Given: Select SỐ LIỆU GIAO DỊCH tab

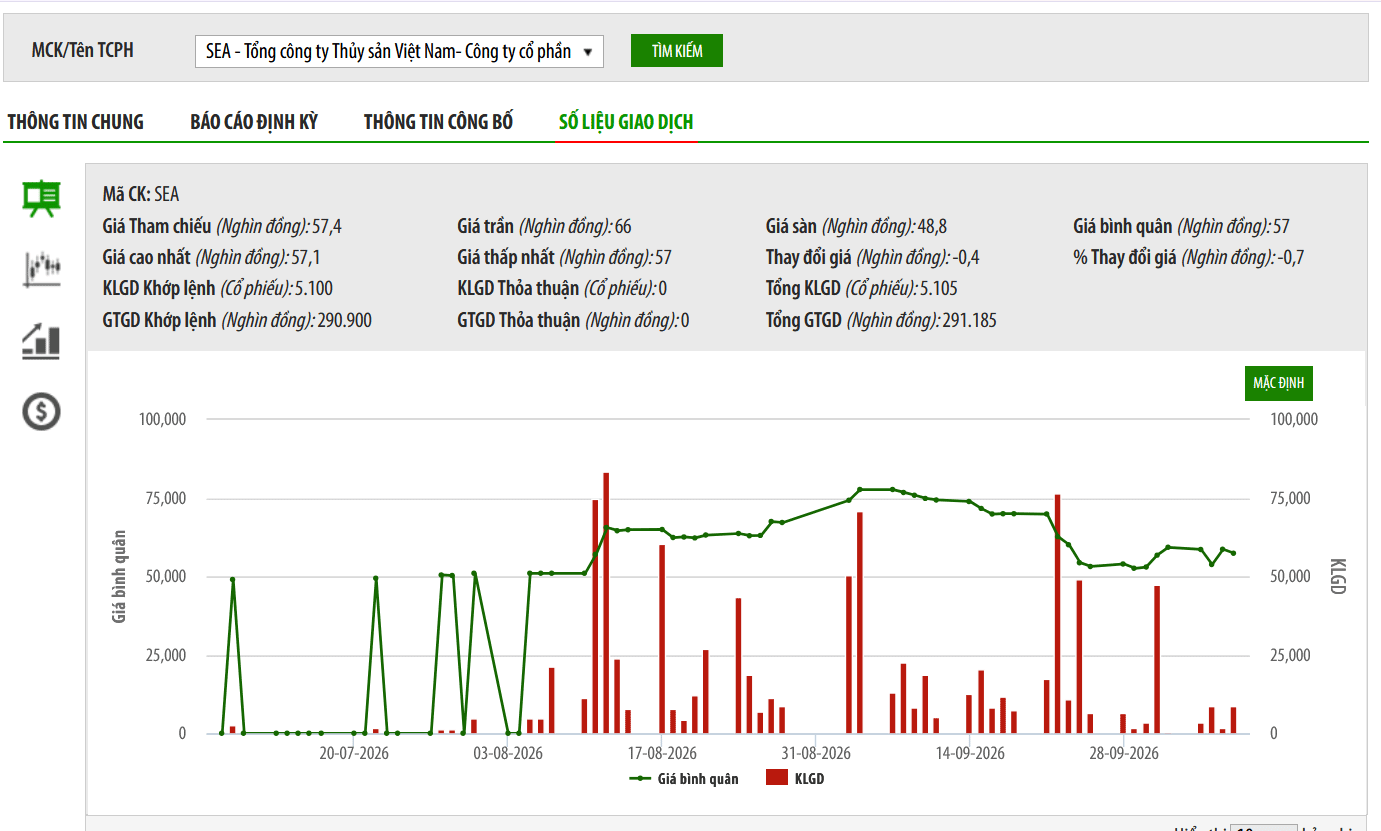Looking at the screenshot, I should [x=626, y=122].
